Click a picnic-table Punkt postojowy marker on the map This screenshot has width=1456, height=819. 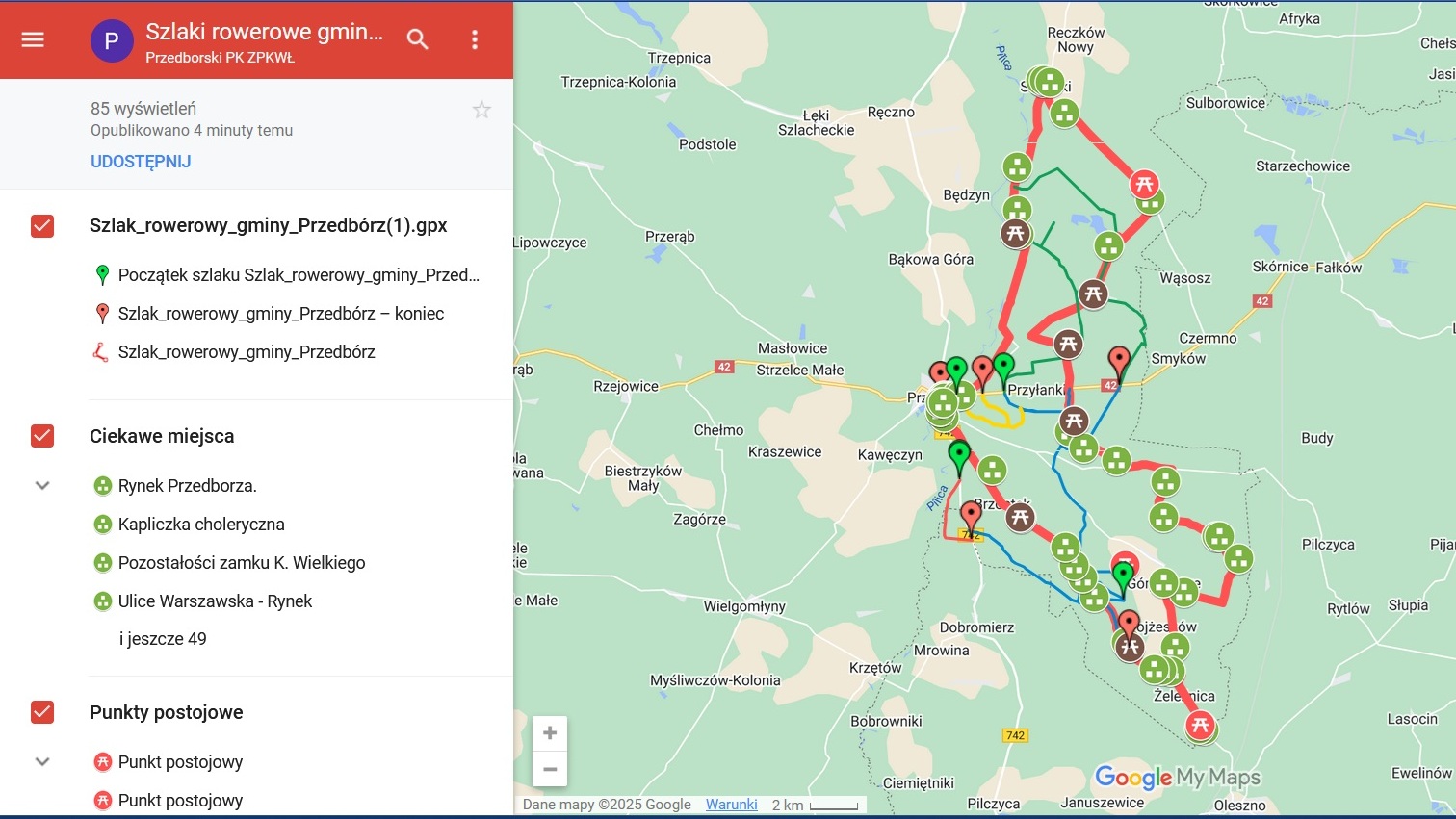coord(1145,185)
